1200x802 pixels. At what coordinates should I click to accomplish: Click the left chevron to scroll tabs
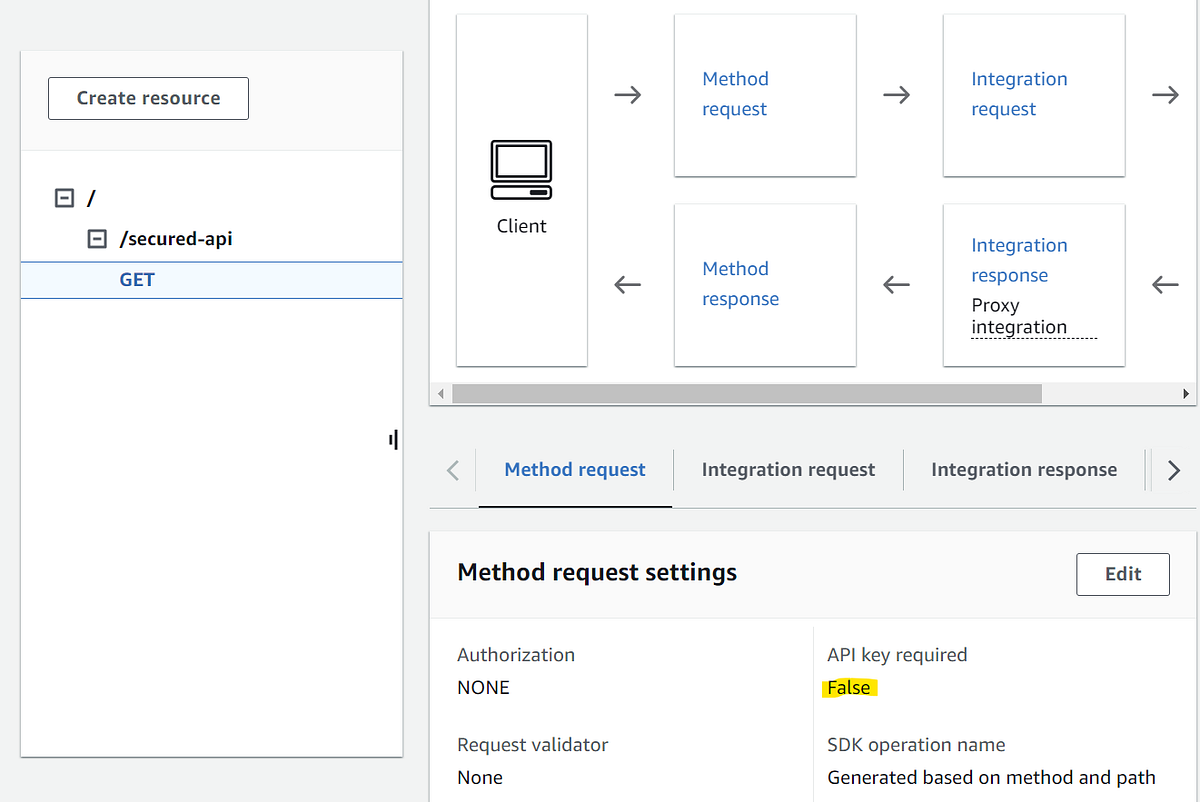(x=452, y=469)
